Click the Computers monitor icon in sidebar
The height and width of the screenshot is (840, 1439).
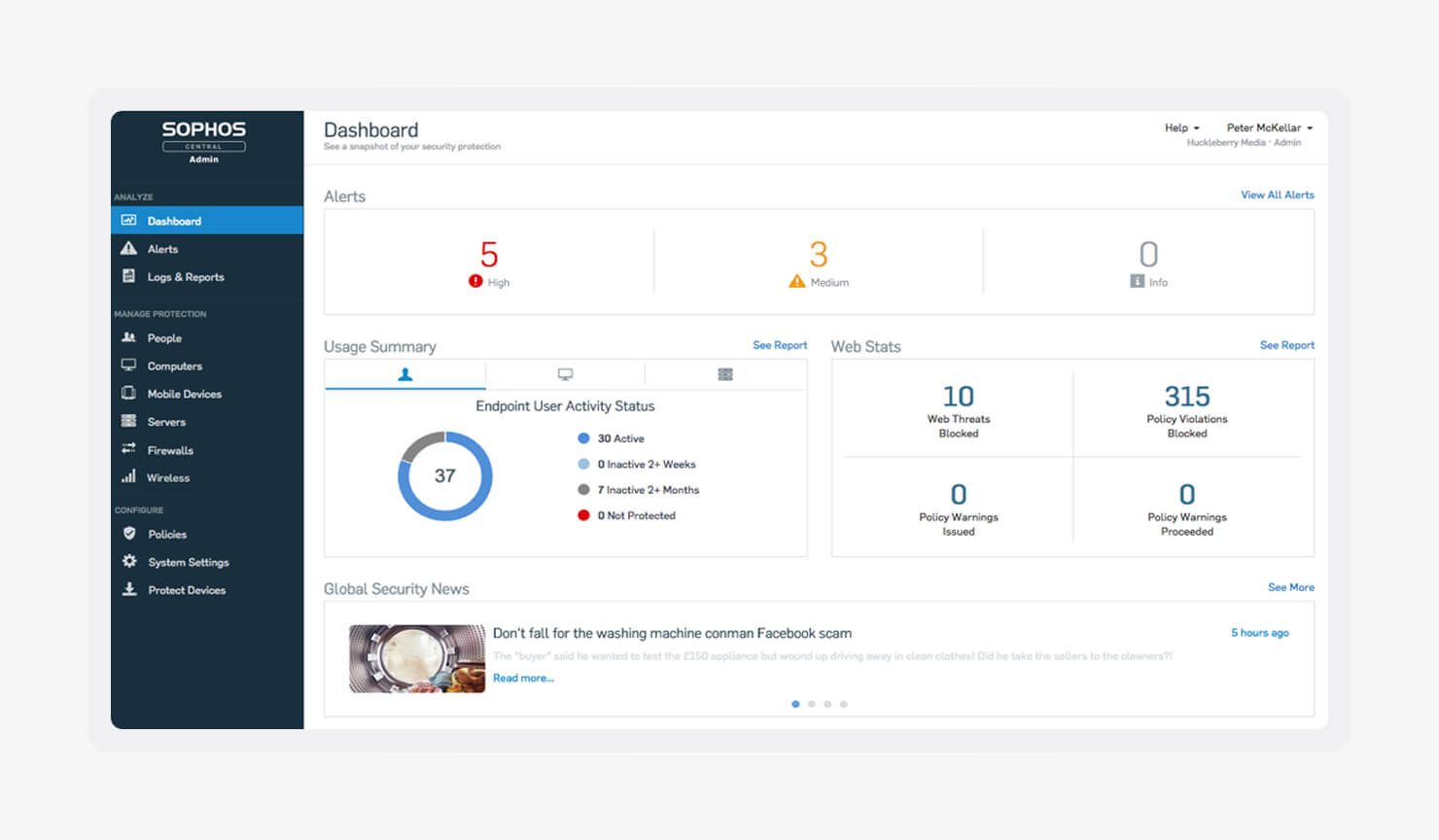pos(128,366)
